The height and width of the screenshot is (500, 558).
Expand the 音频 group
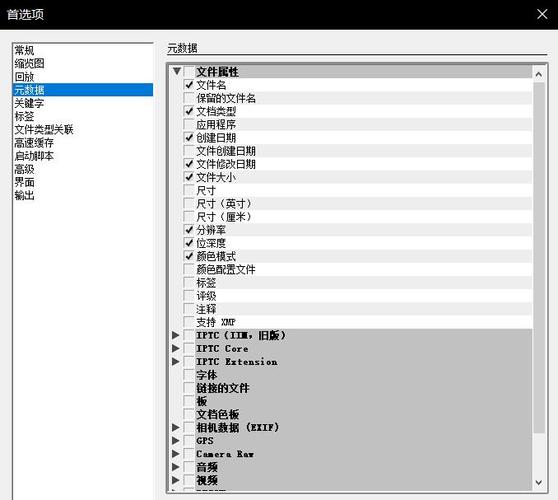175,467
